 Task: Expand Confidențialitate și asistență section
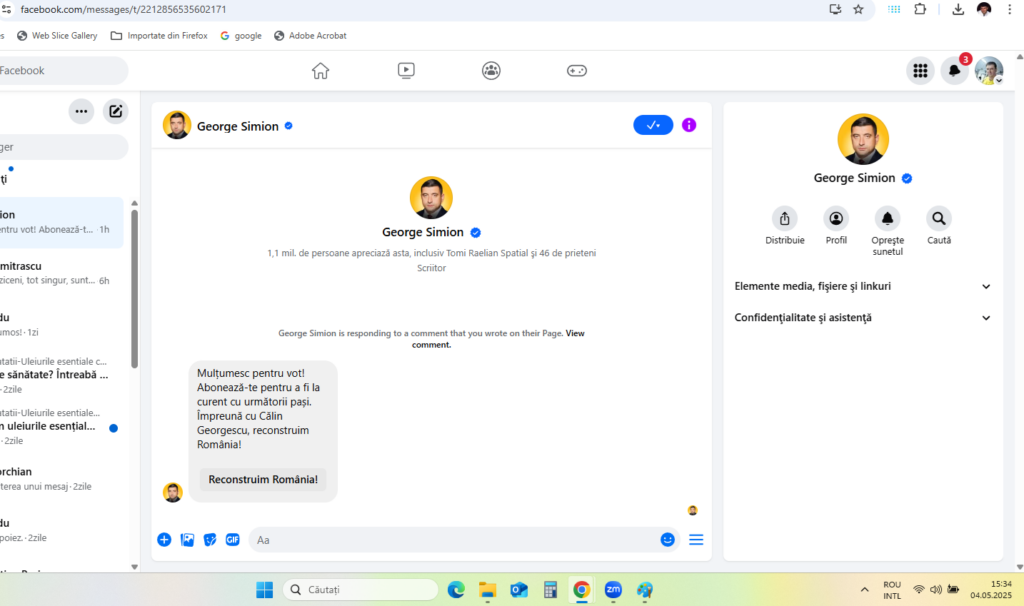[x=863, y=317]
